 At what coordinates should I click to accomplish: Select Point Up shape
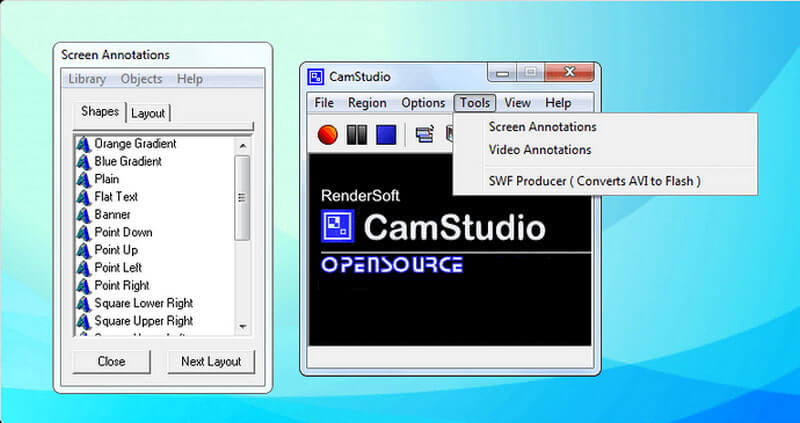click(116, 251)
